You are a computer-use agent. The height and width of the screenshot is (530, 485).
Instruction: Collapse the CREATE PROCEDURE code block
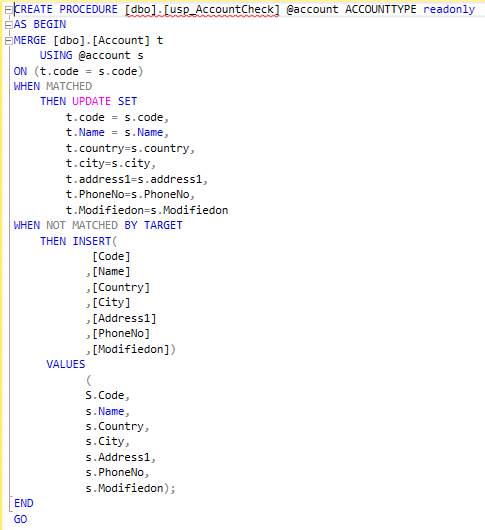8,10
